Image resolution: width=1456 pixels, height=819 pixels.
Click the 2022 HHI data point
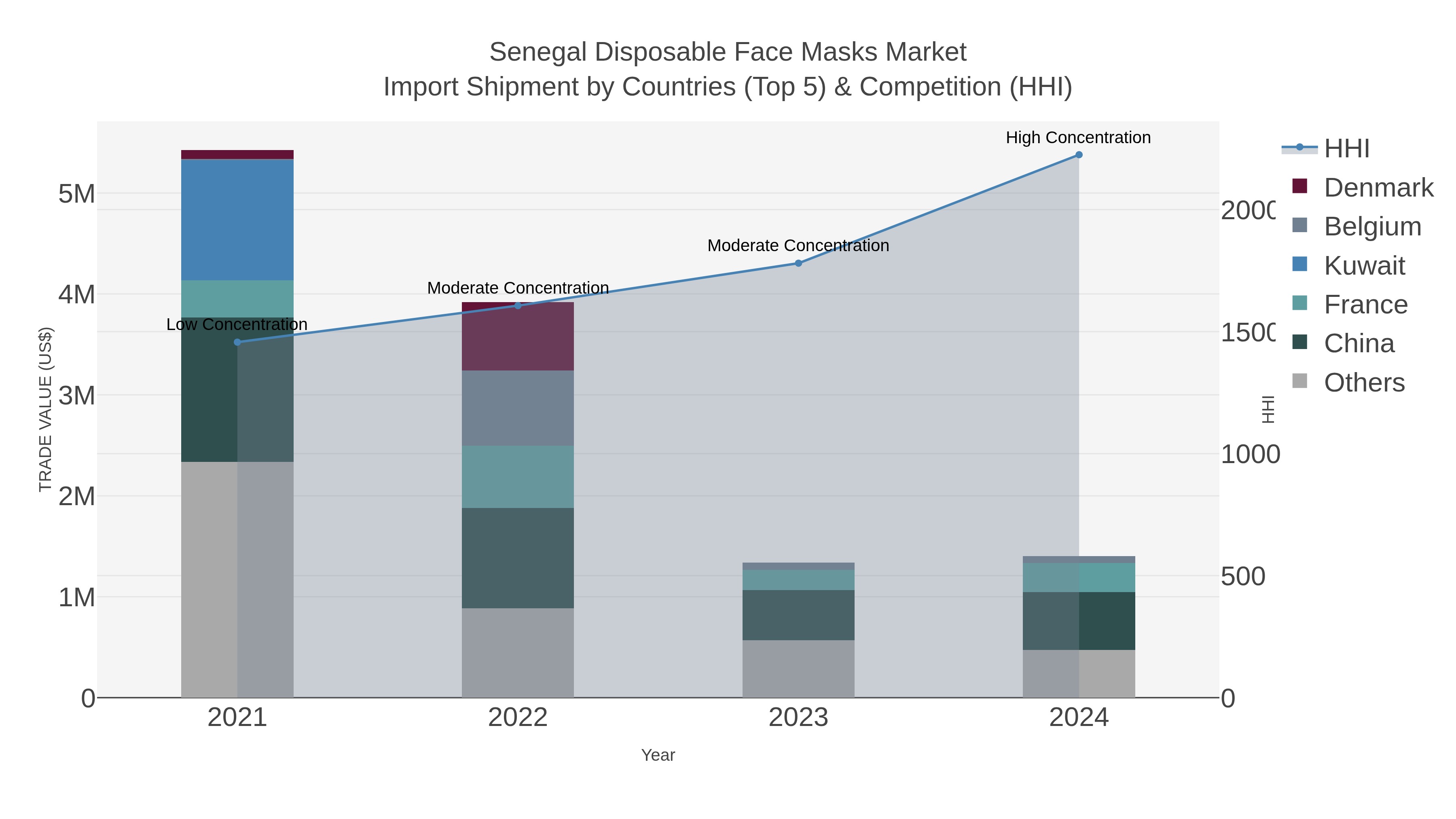(518, 306)
